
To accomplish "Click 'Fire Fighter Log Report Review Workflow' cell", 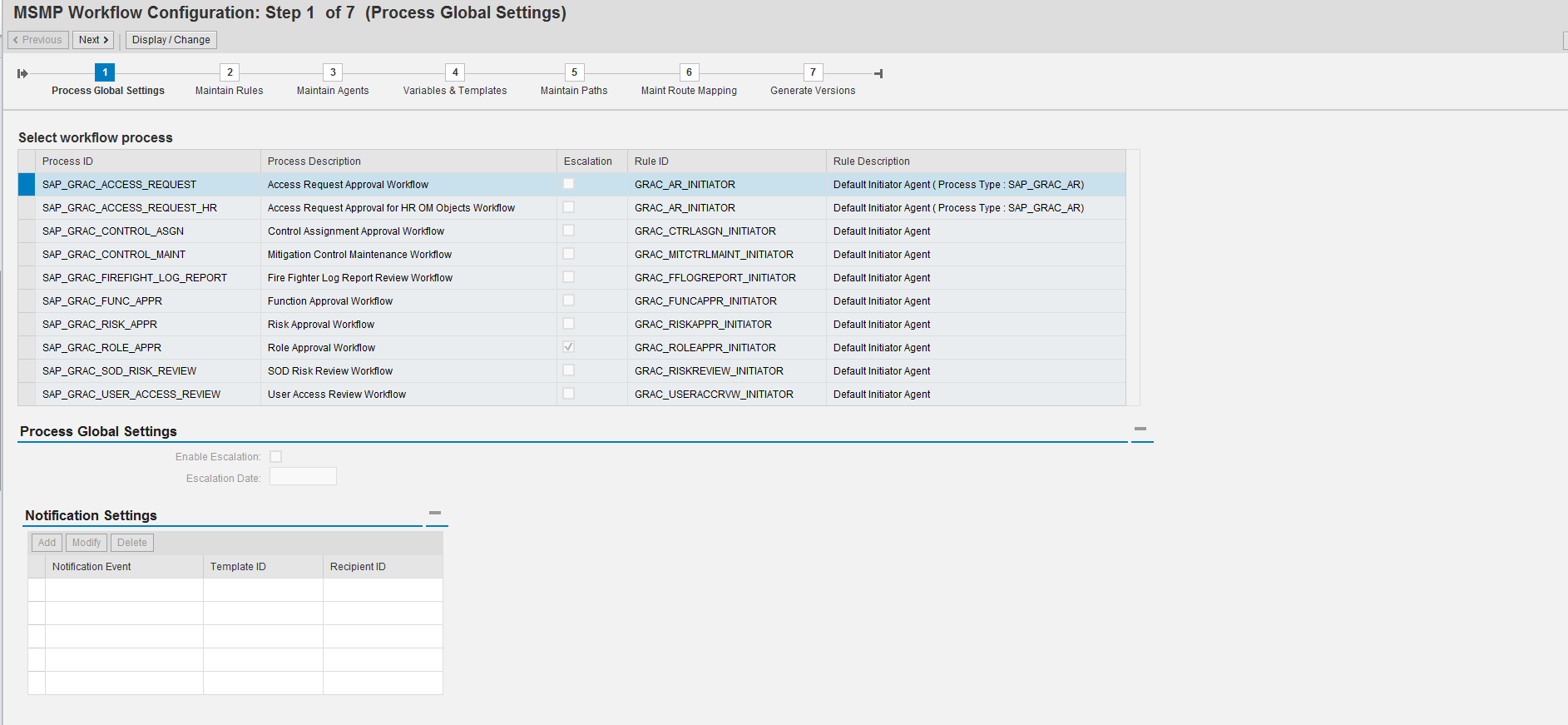I will point(408,278).
